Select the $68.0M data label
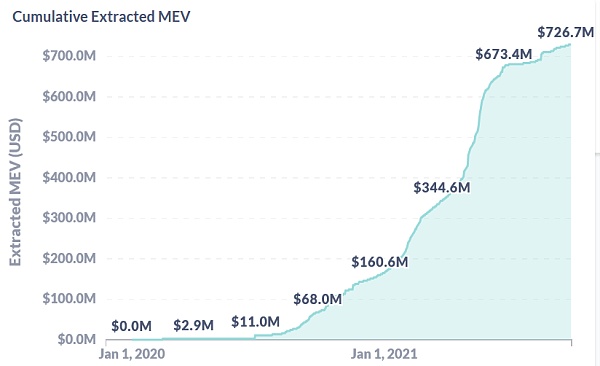The width and height of the screenshot is (600, 366). coord(318,299)
